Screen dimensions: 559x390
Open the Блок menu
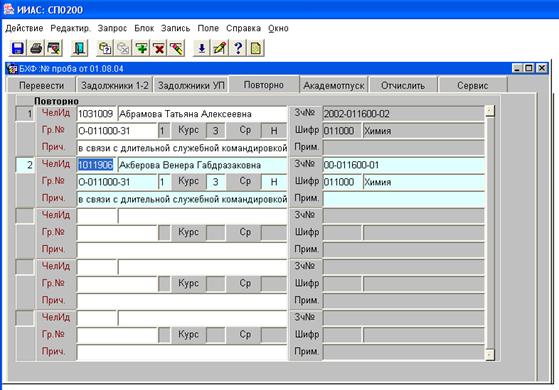coord(144,28)
